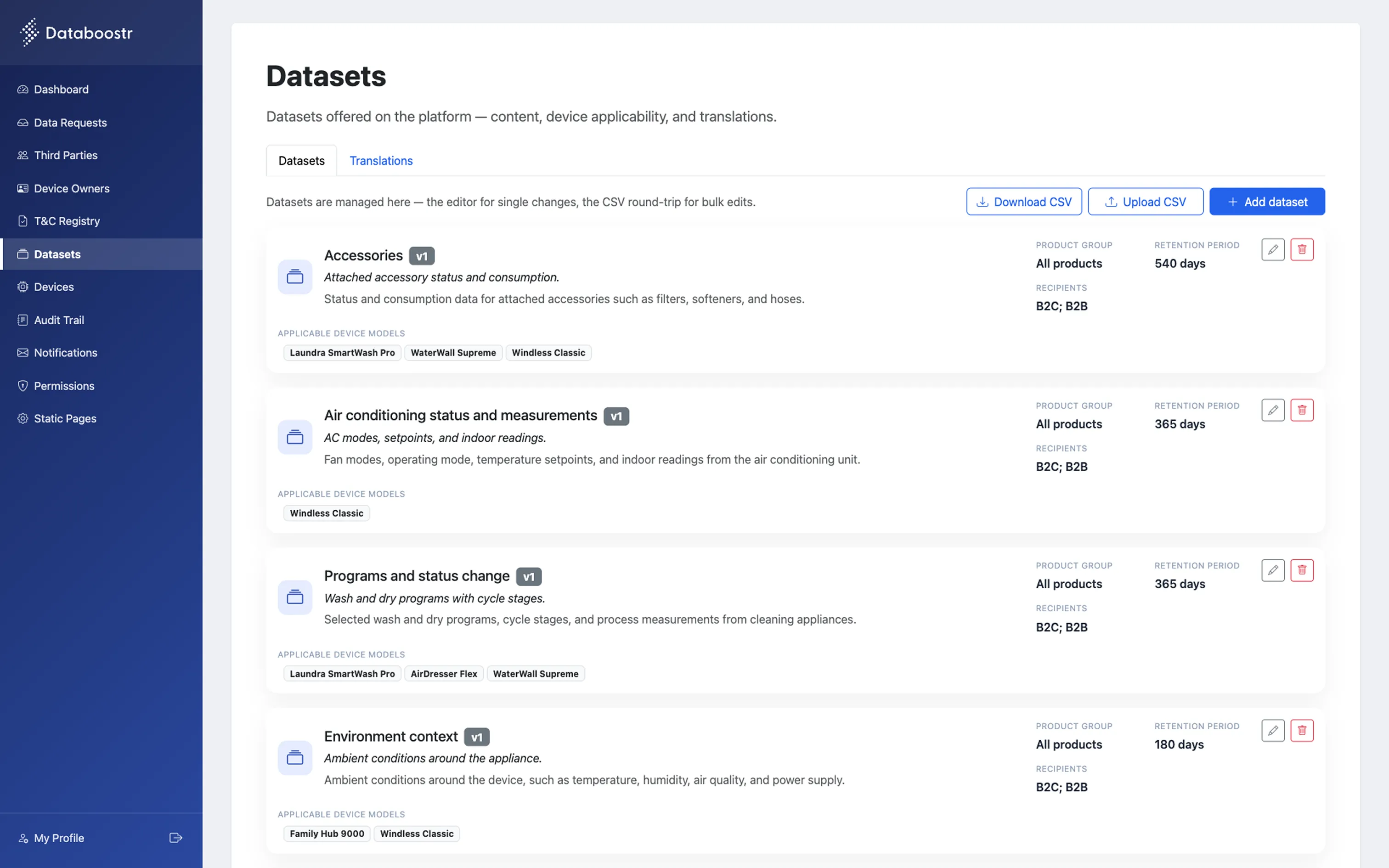Click the Devices chip icon in sidebar
This screenshot has height=868, width=1389.
(23, 287)
